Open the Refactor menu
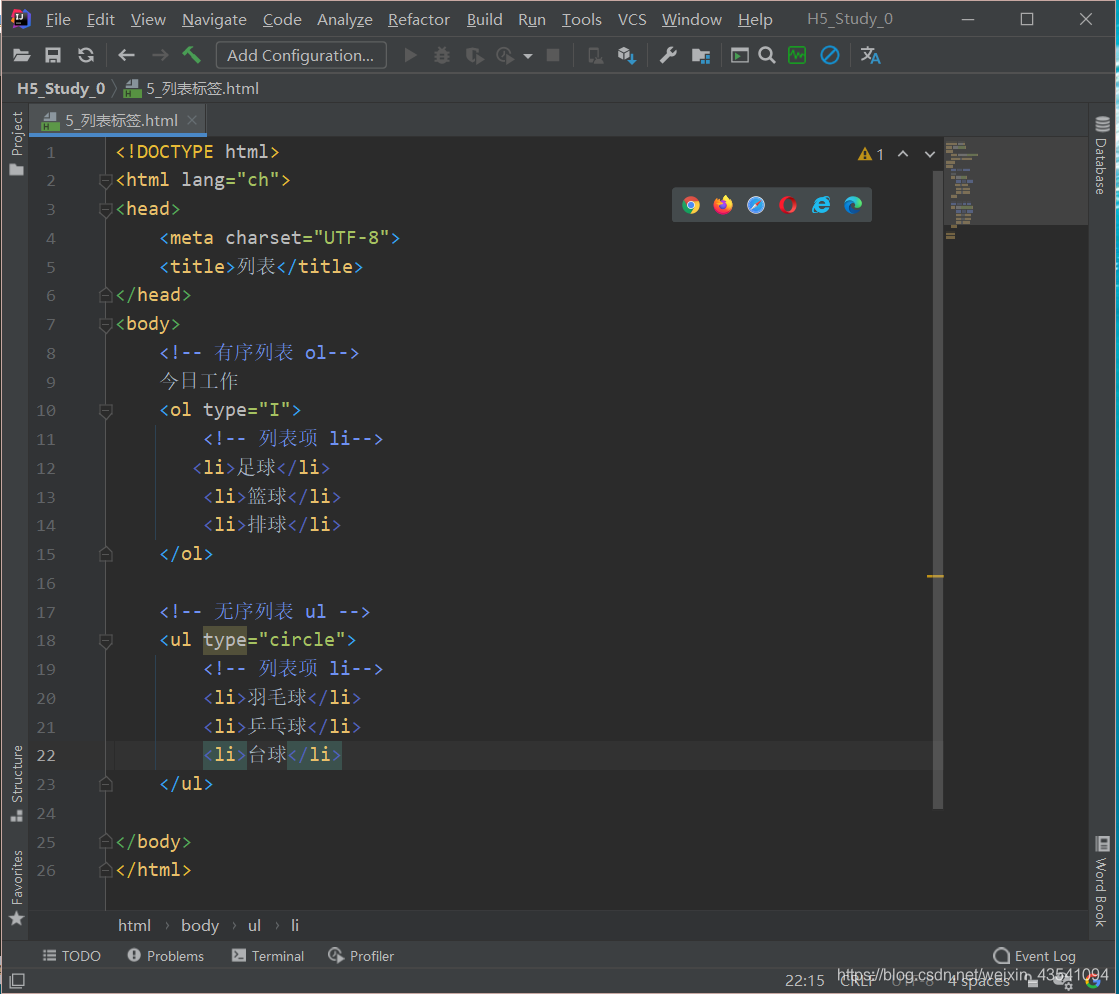 click(x=419, y=19)
